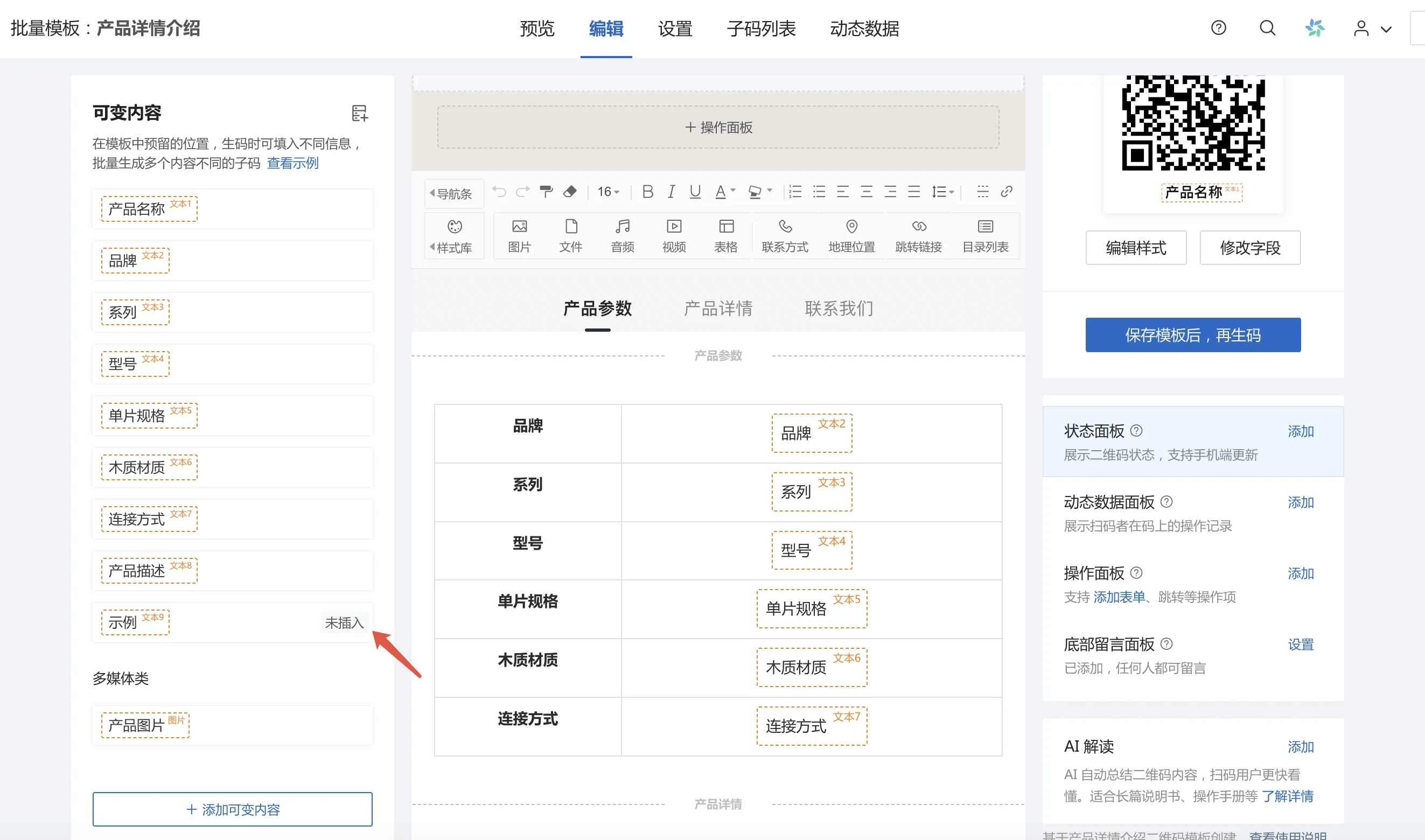Image resolution: width=1425 pixels, height=840 pixels.
Task: Add the 状态面板
Action: click(1301, 432)
